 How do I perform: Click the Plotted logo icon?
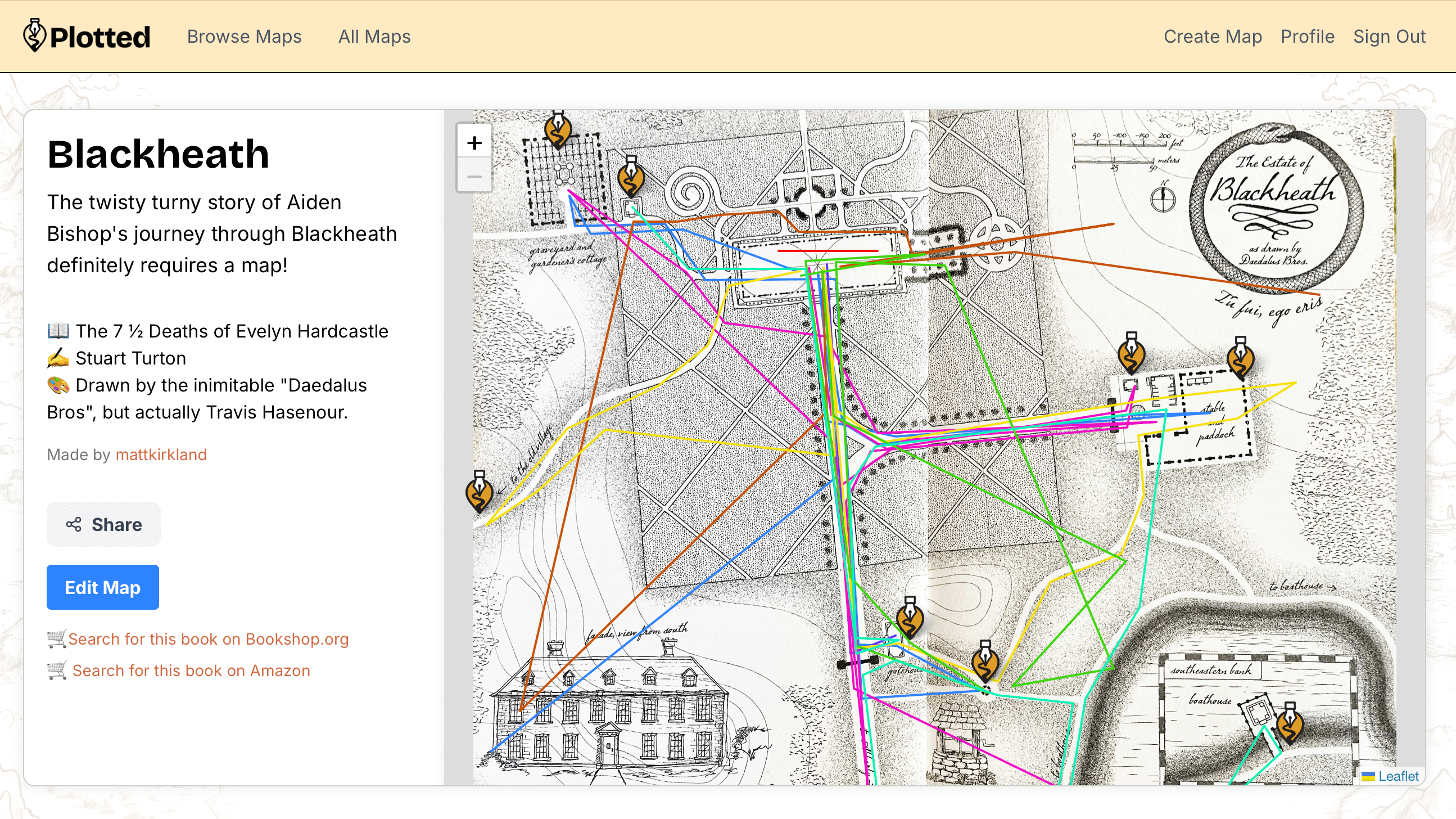[x=34, y=35]
